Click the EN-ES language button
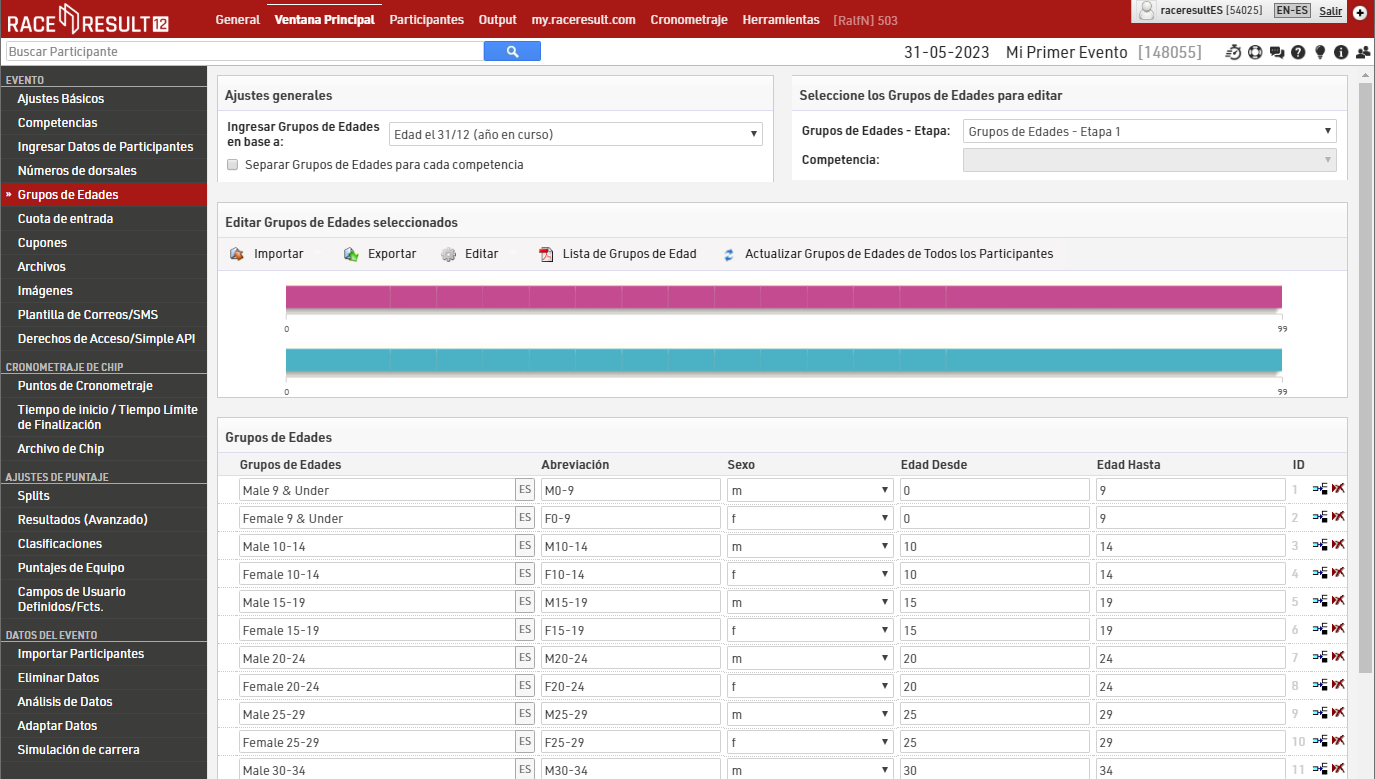The image size is (1375, 779). click(1291, 10)
